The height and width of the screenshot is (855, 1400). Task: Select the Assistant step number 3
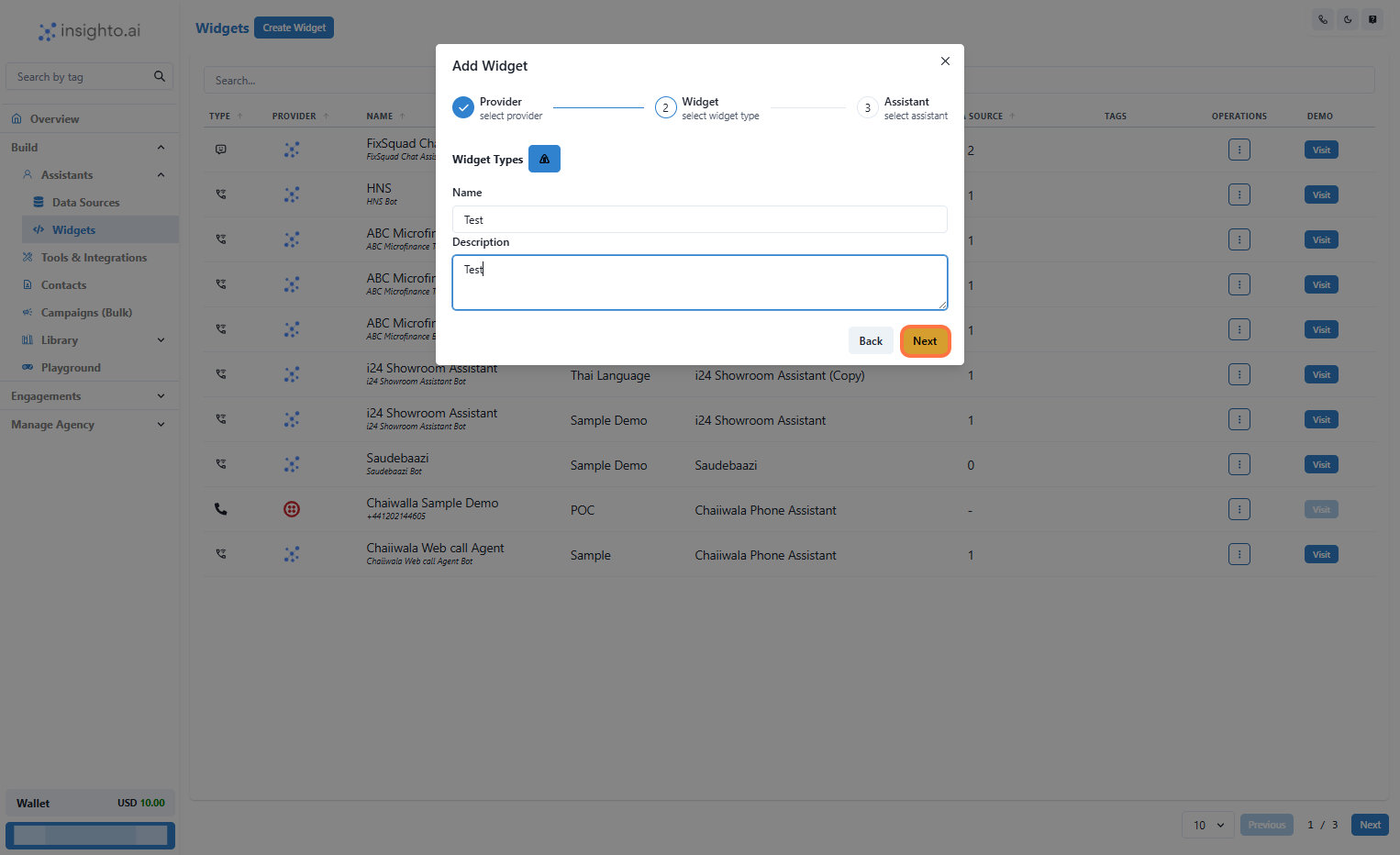tap(867, 107)
